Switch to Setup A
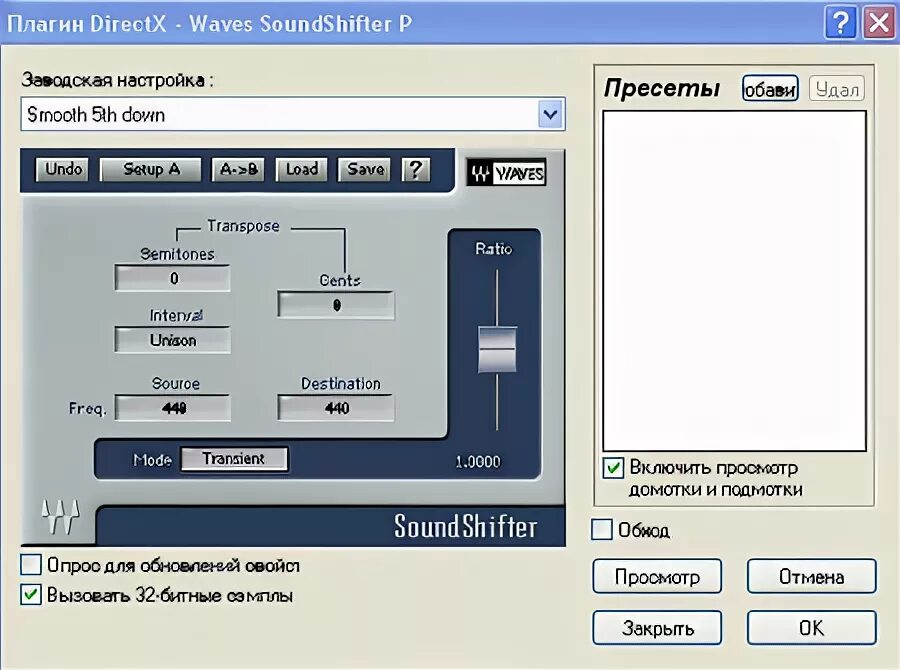The image size is (900, 670). 151,169
